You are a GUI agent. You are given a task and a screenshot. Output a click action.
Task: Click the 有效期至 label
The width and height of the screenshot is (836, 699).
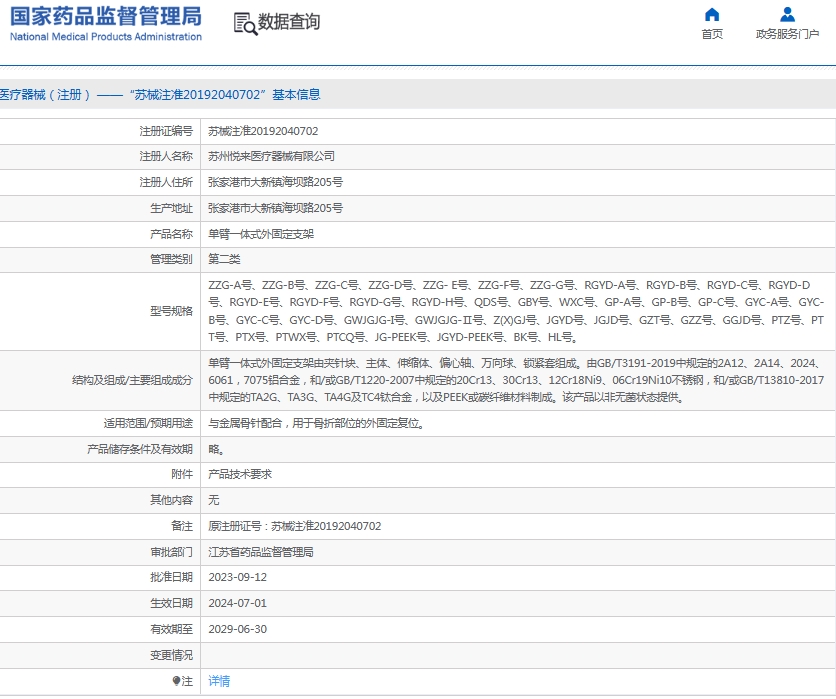point(171,629)
